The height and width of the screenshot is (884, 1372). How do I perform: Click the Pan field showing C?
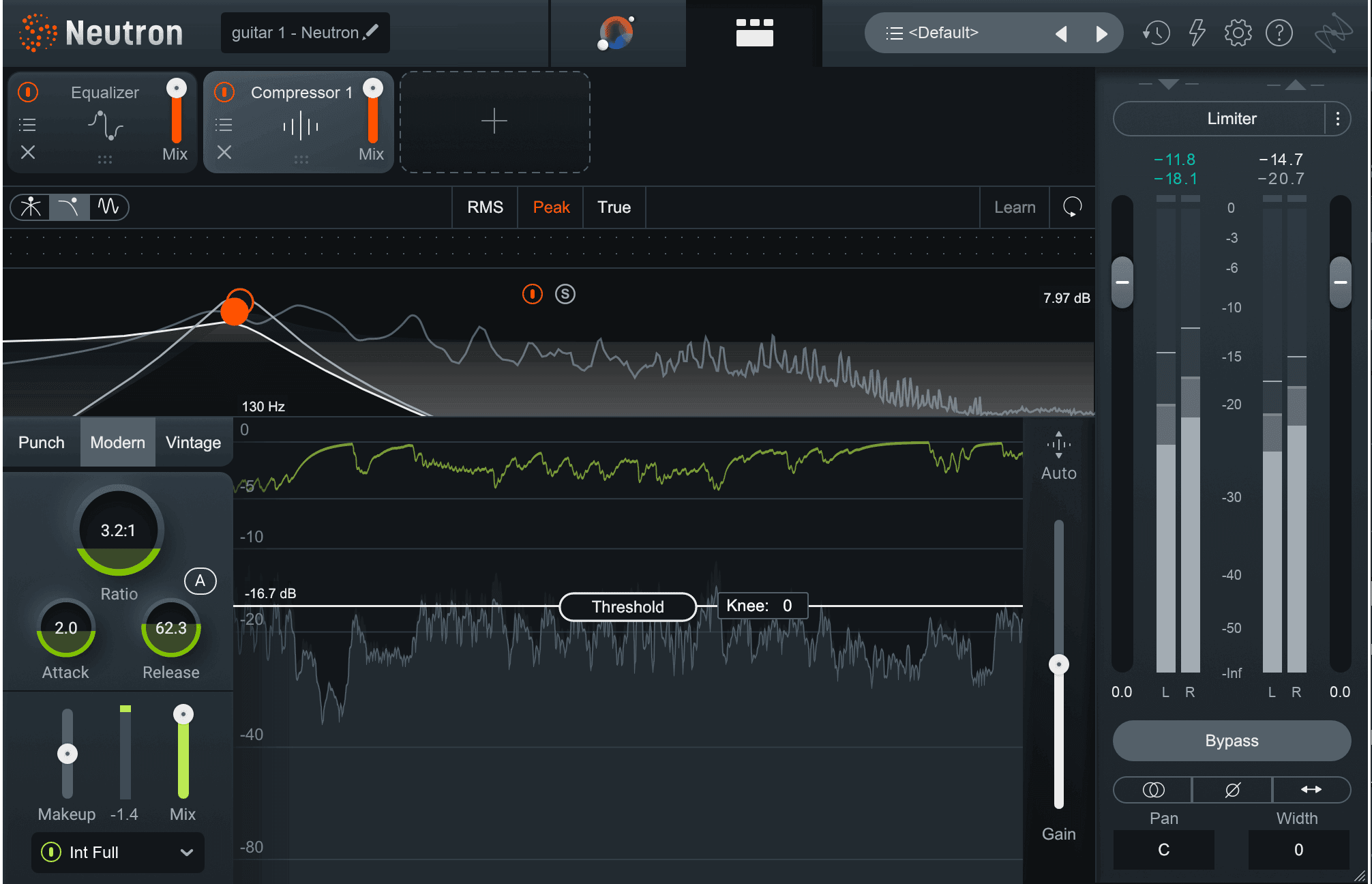[x=1164, y=850]
